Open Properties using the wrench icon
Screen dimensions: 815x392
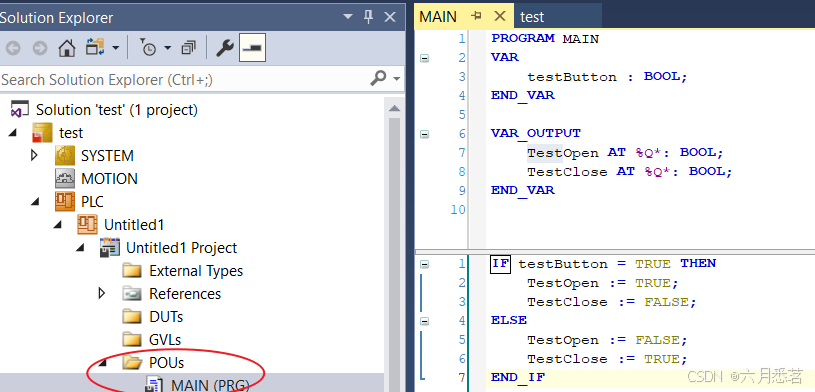[225, 48]
